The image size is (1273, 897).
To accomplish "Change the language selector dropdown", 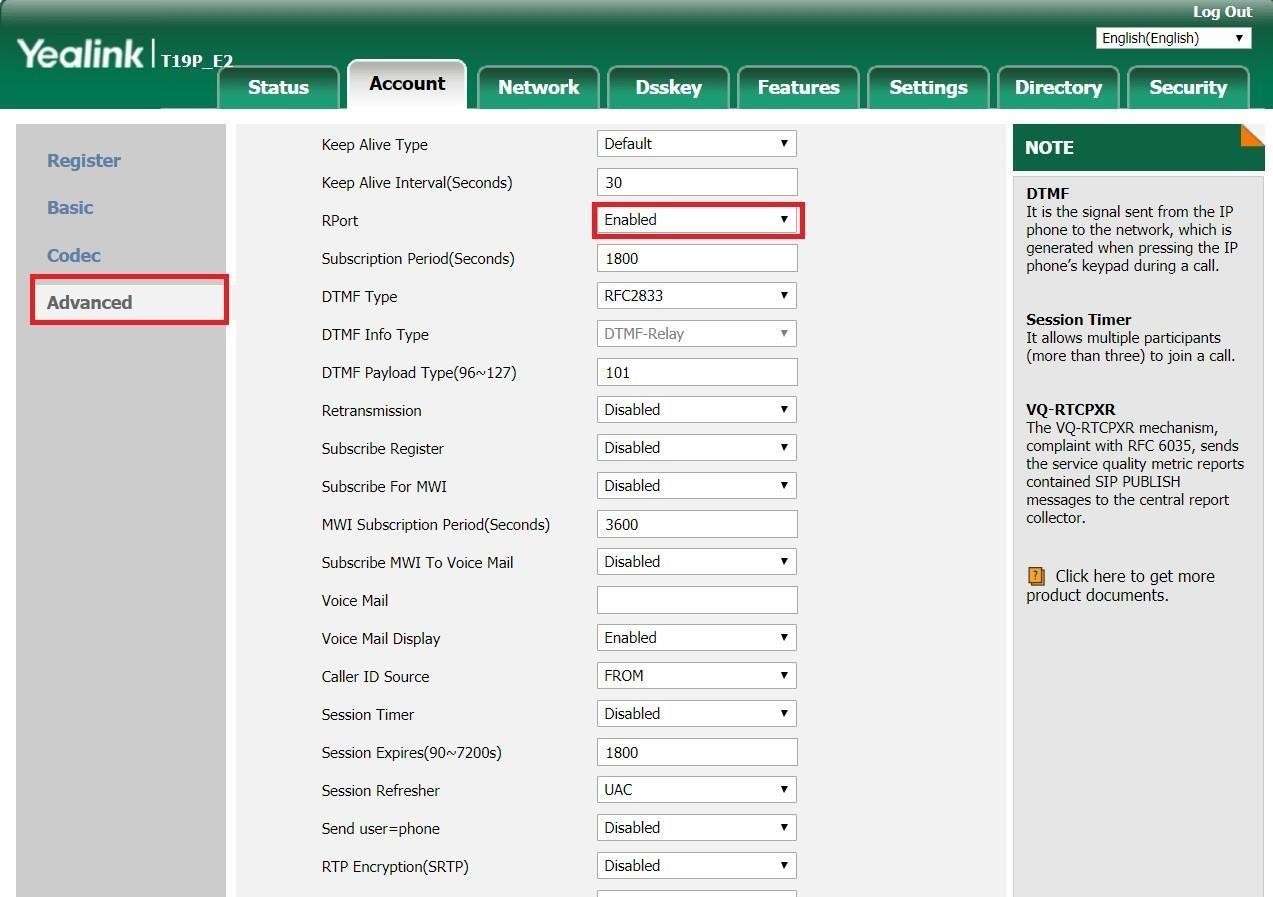I will pos(1173,38).
